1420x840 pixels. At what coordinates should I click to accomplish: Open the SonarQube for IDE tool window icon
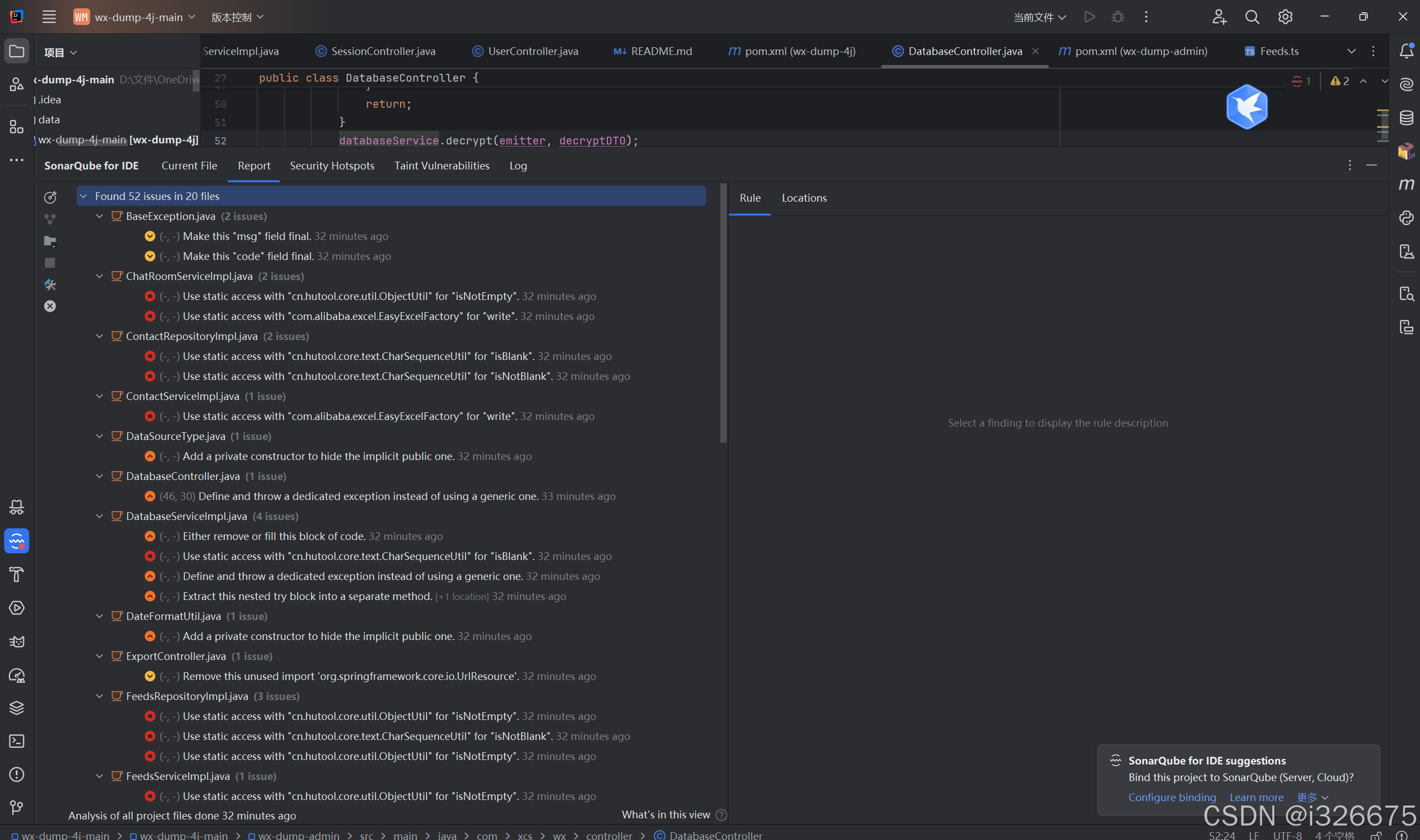(x=17, y=541)
